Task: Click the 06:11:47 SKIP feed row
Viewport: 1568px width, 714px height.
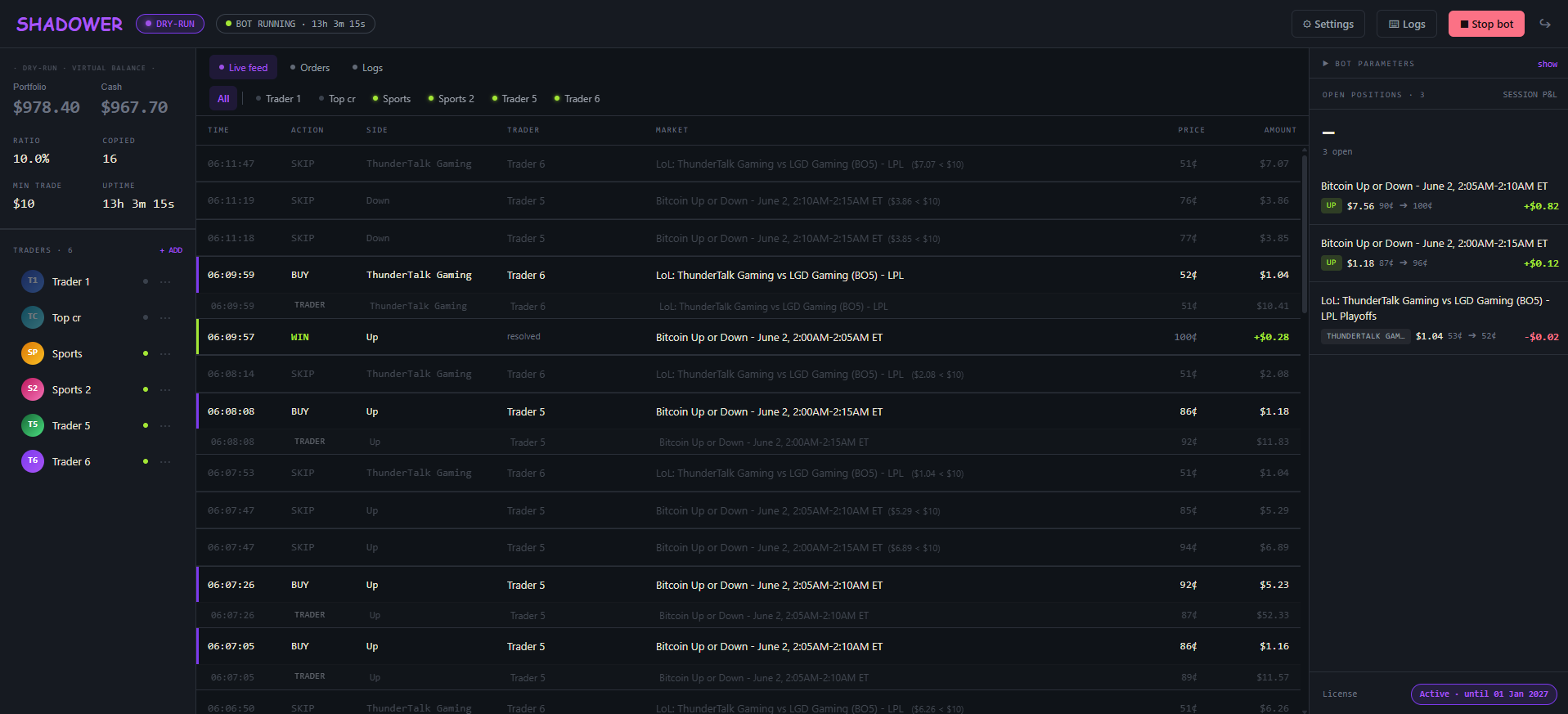Action: [748, 164]
